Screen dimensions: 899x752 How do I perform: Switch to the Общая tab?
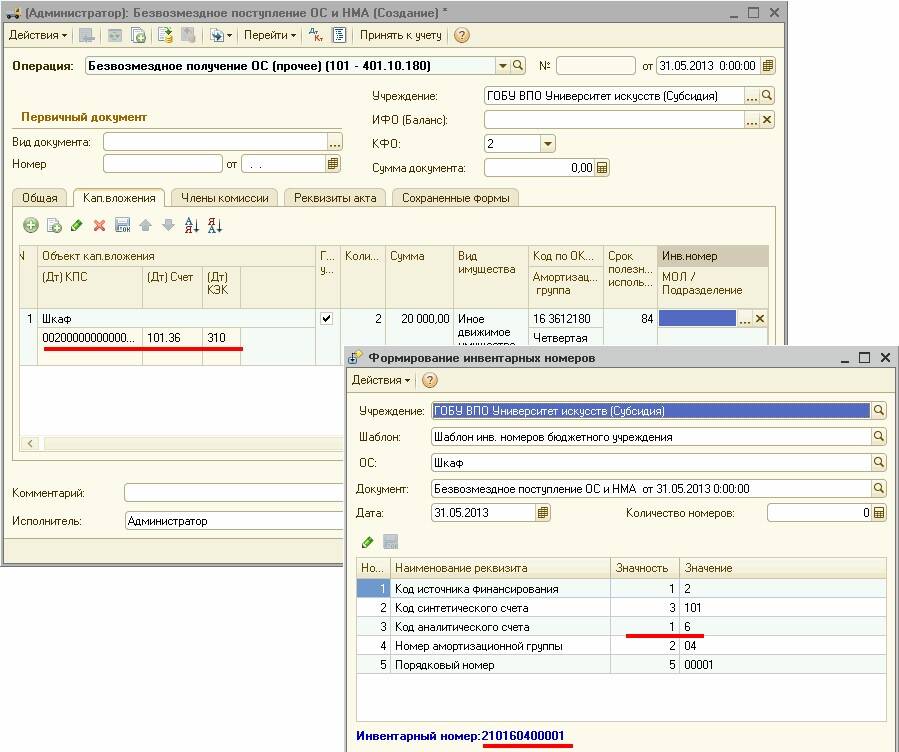click(x=40, y=198)
